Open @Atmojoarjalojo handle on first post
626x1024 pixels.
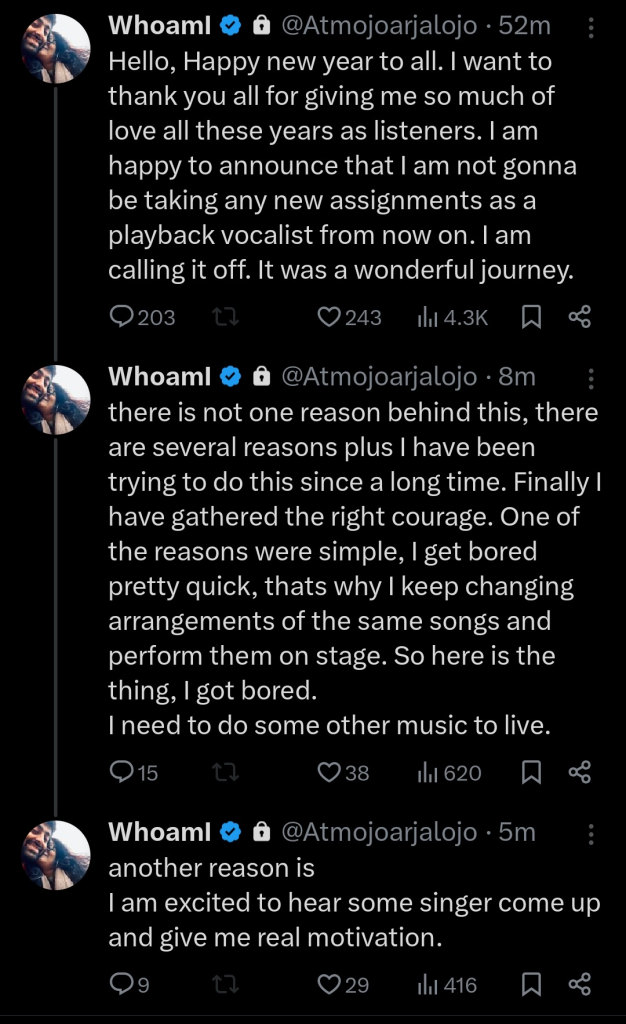point(378,25)
